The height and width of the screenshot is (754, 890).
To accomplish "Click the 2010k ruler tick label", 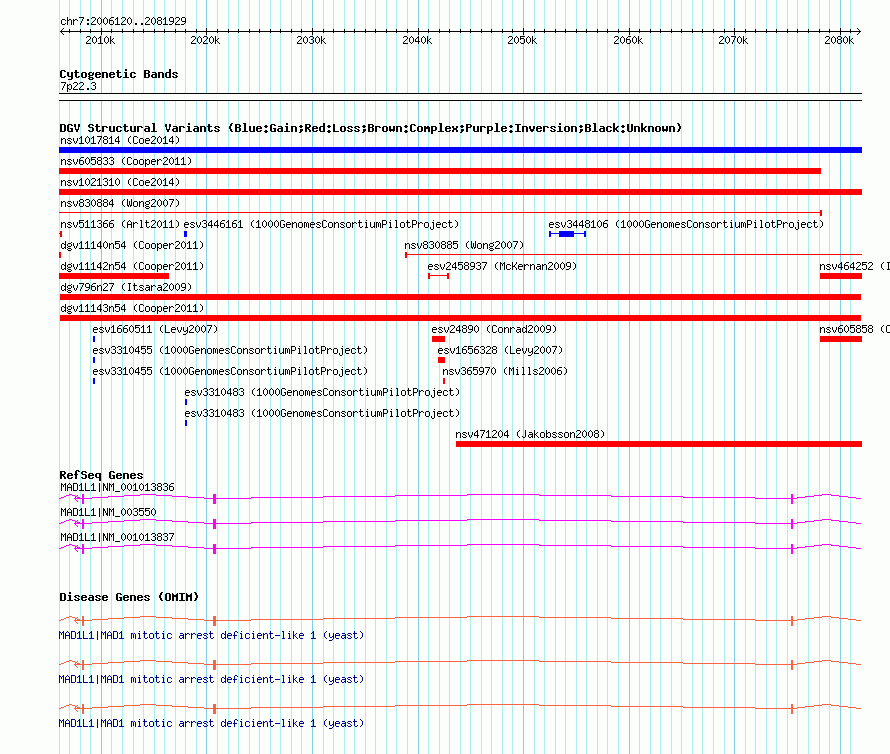I will click(x=100, y=40).
